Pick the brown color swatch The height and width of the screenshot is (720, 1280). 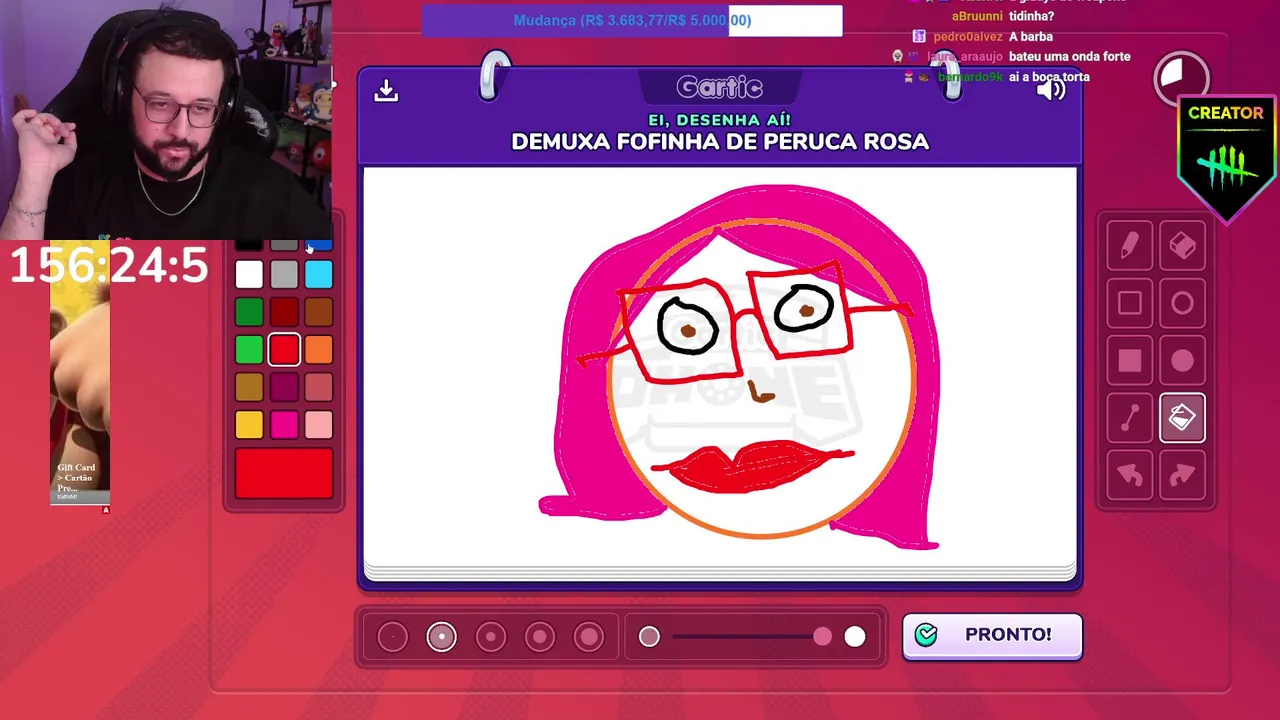(319, 312)
